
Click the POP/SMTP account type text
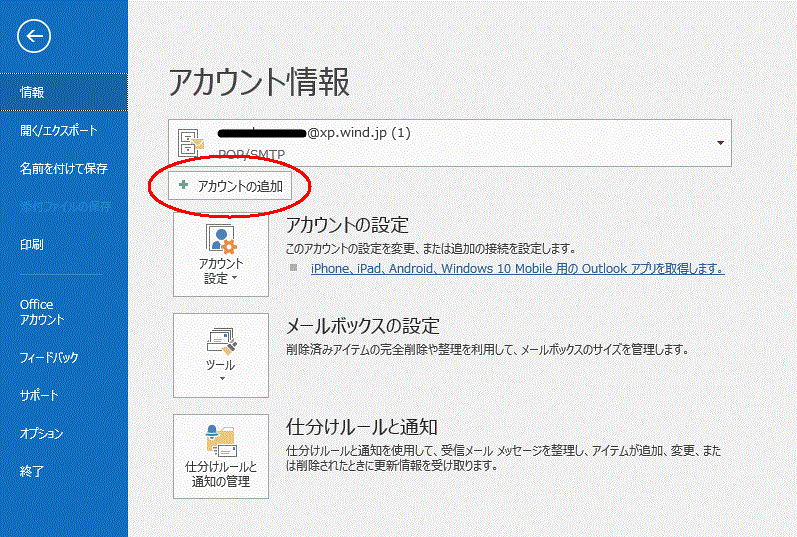[251, 154]
